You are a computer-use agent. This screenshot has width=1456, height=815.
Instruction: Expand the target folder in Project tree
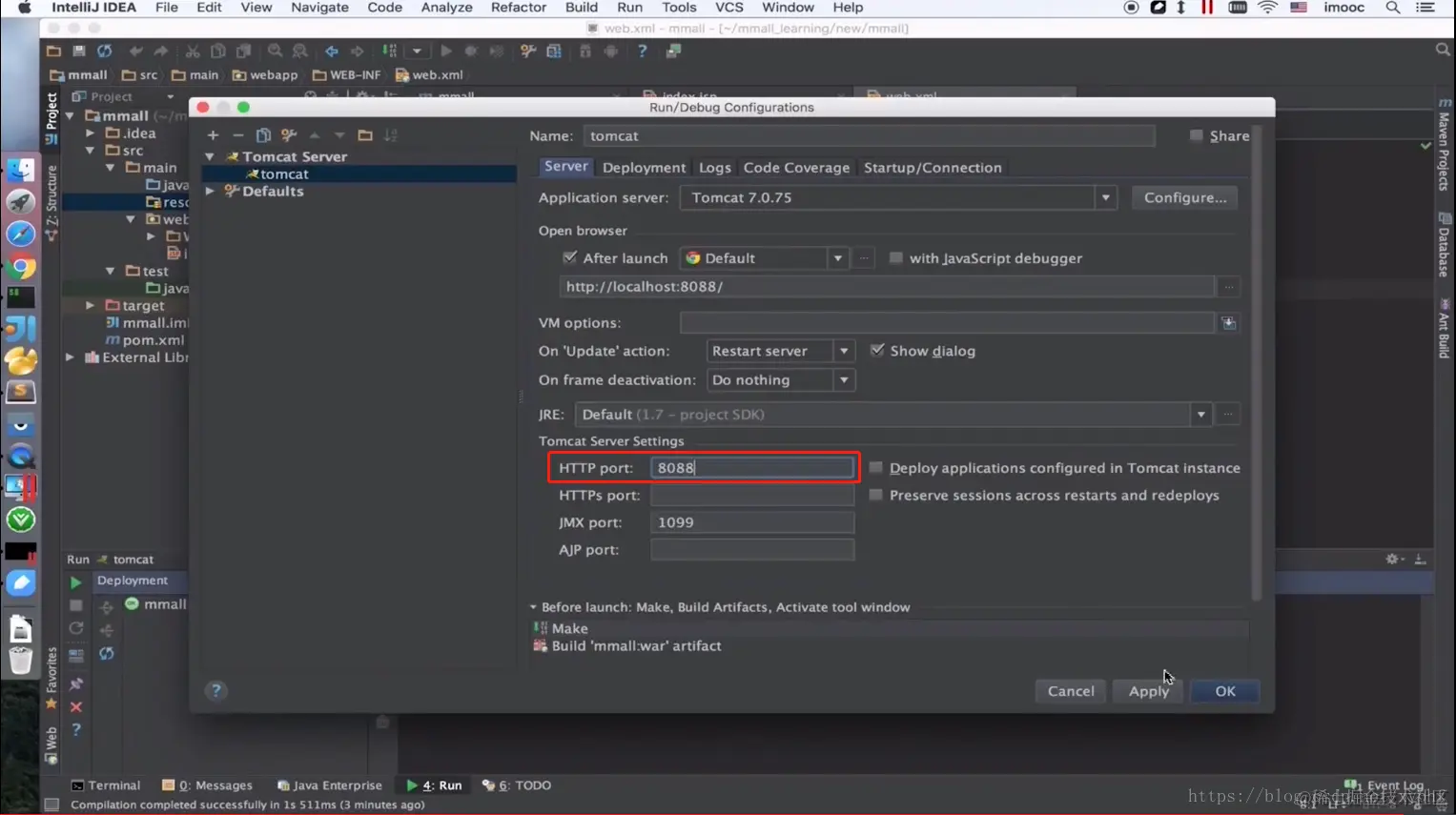pyautogui.click(x=91, y=305)
